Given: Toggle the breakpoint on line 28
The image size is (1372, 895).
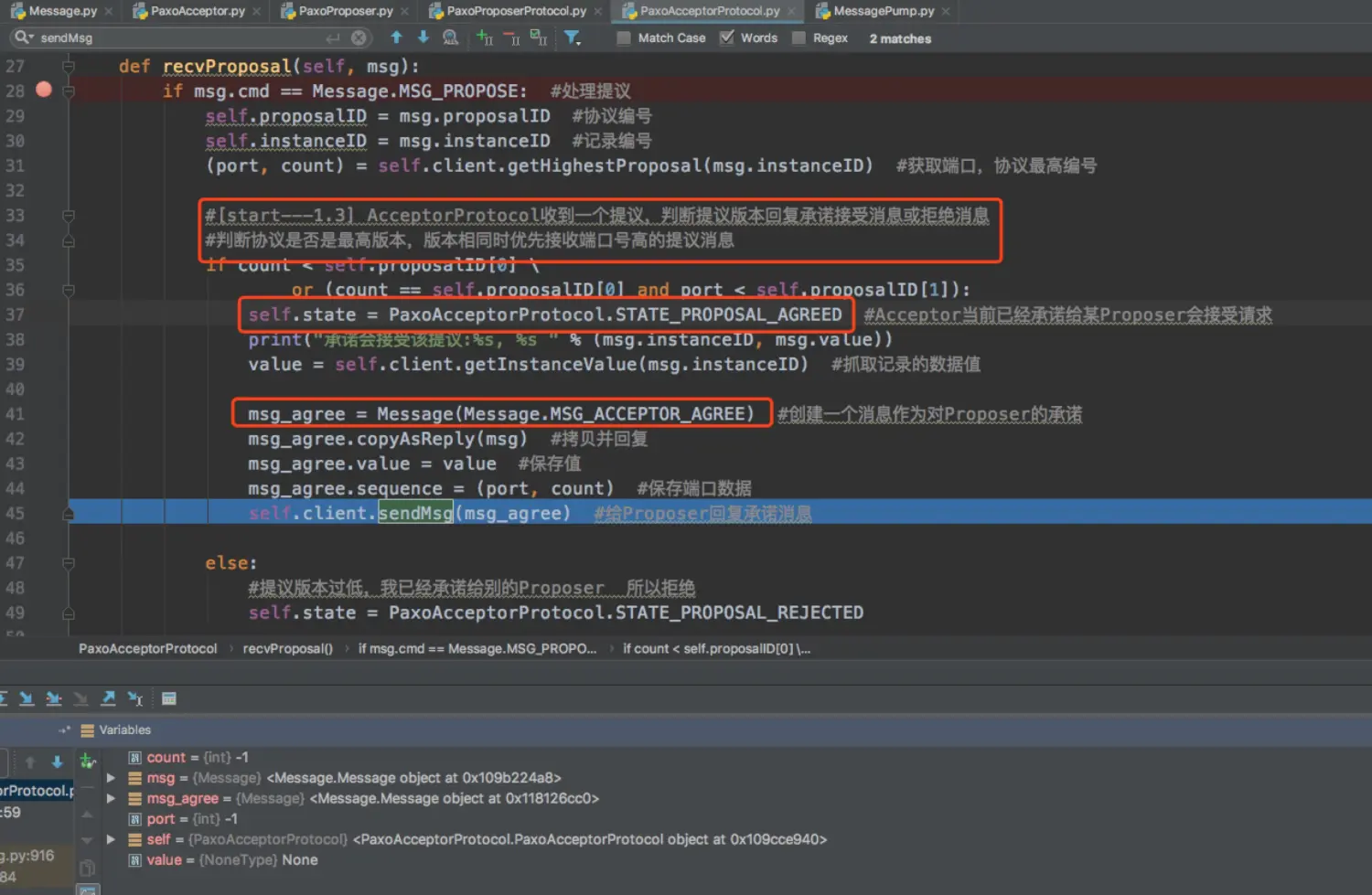Looking at the screenshot, I should (43, 90).
